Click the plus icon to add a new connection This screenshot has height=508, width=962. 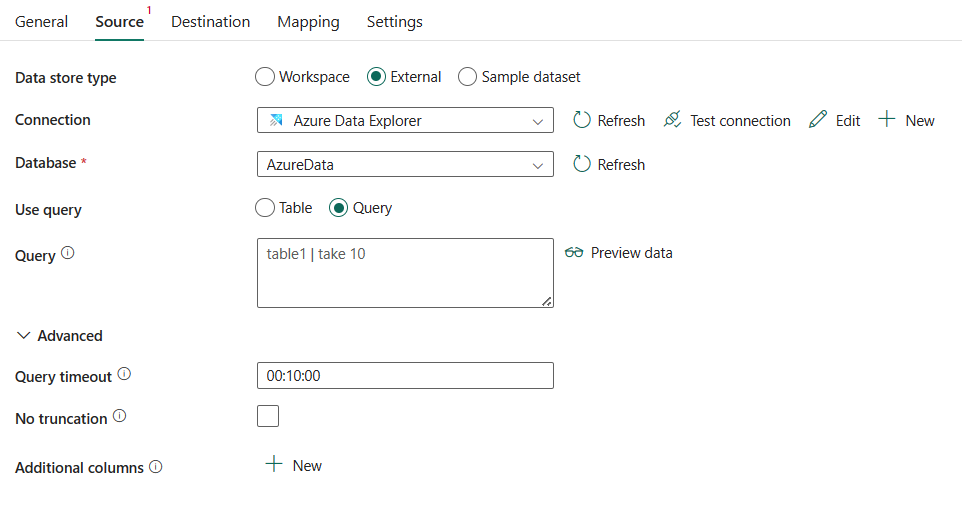887,119
